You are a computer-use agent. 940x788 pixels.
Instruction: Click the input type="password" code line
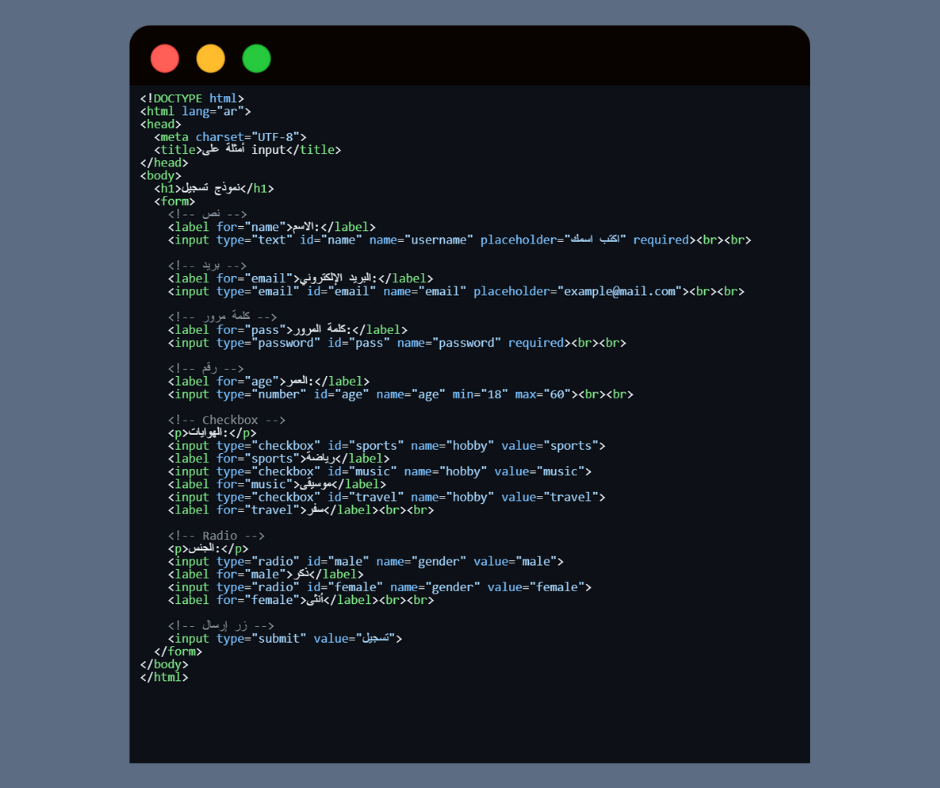coord(396,343)
